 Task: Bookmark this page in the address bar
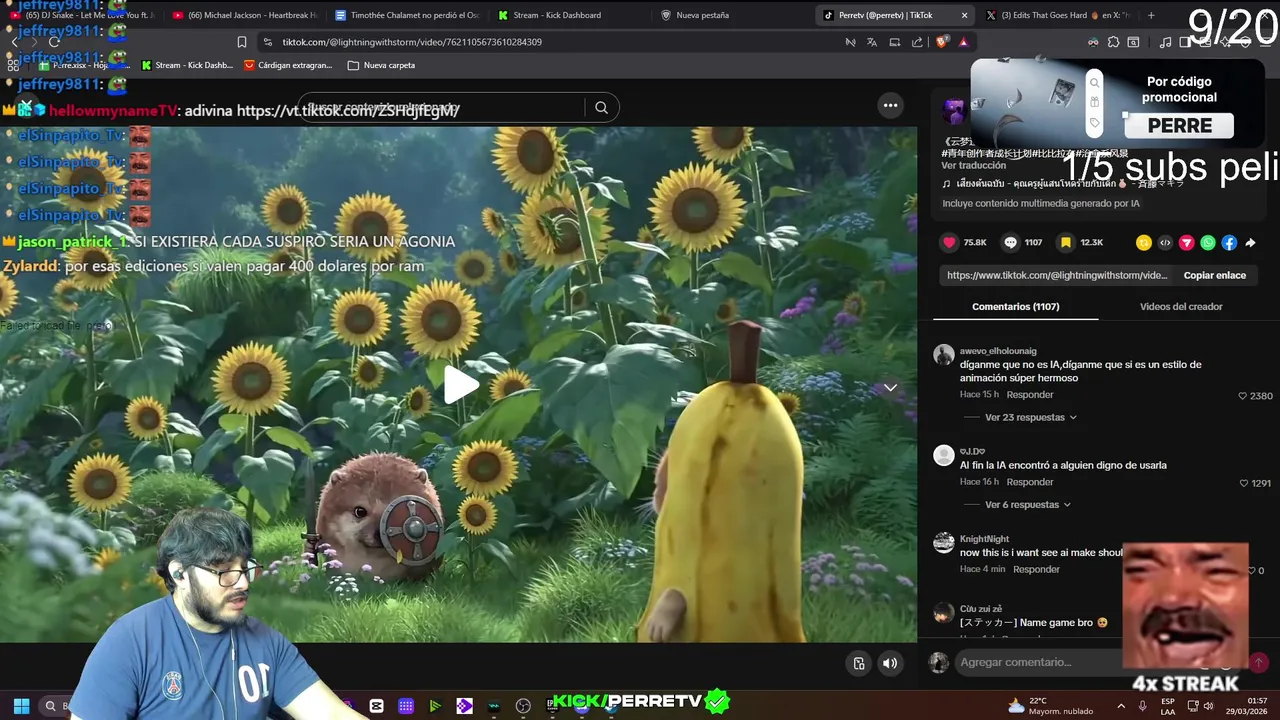point(242,42)
